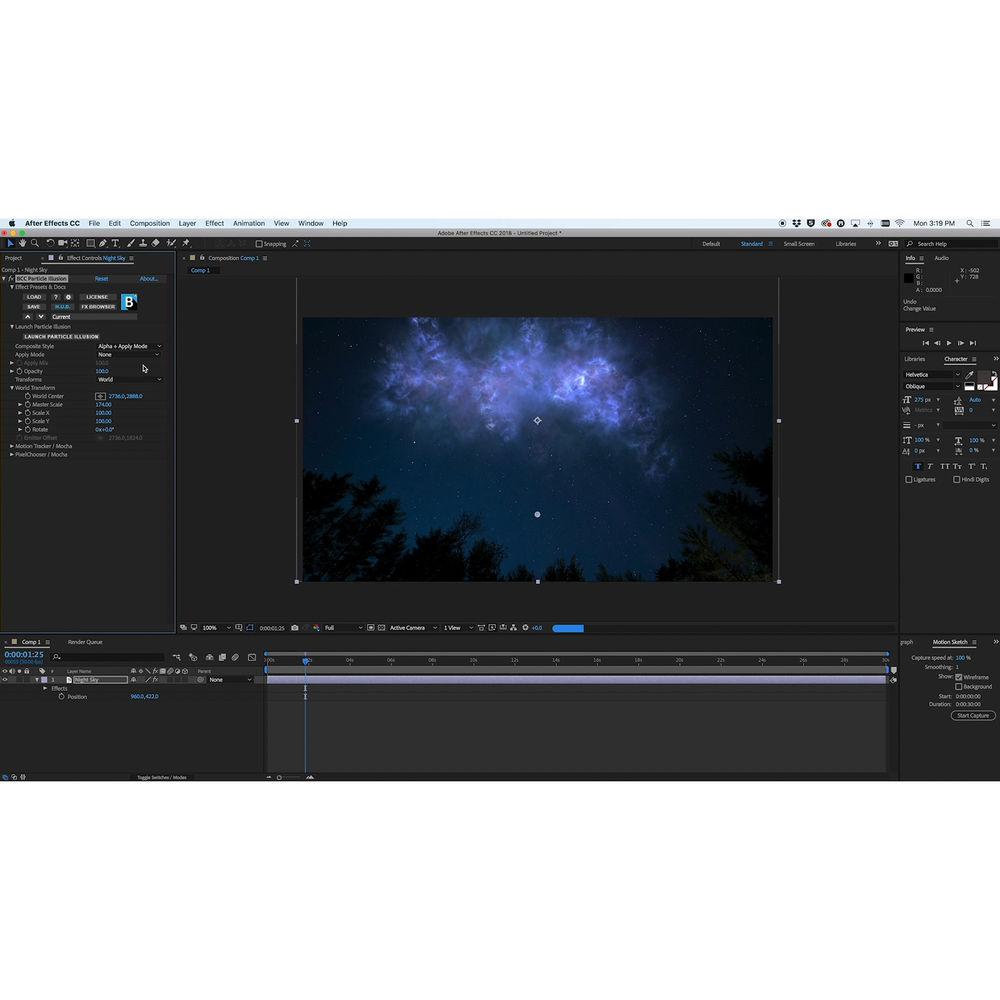Select the Selection tool in the toolbar
Image resolution: width=1000 pixels, height=1000 pixels.
[x=9, y=243]
